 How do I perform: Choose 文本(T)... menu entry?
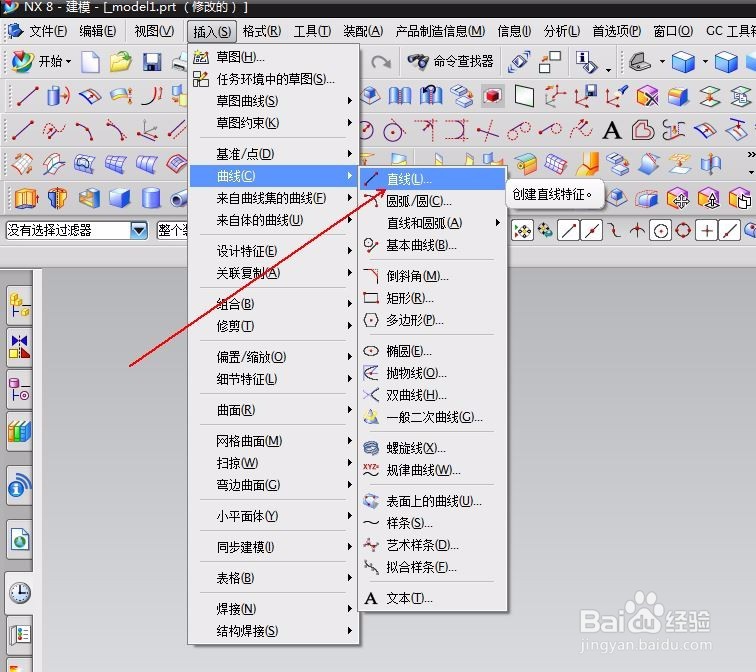click(432, 598)
